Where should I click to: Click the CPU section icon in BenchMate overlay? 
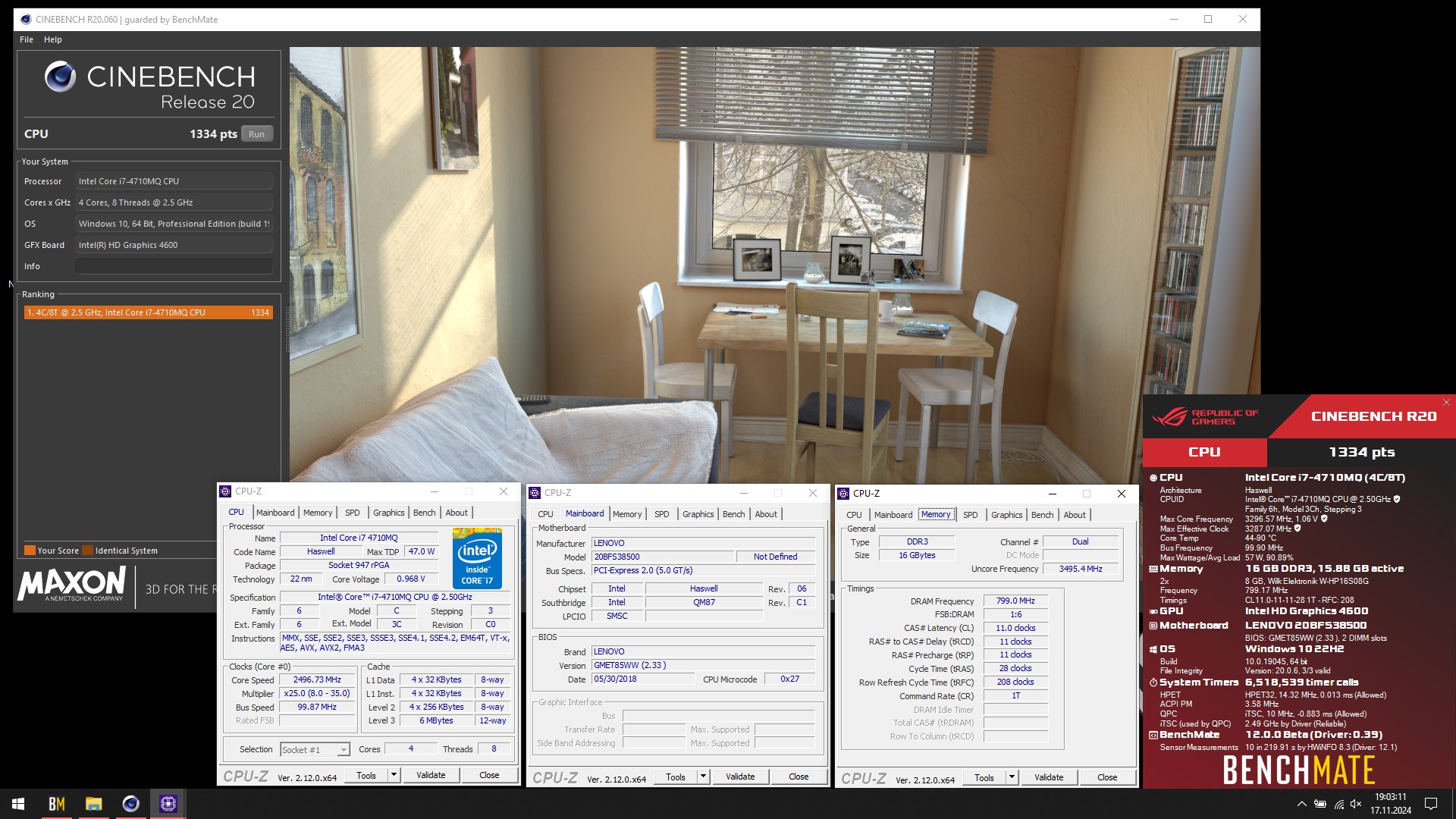click(x=1153, y=478)
